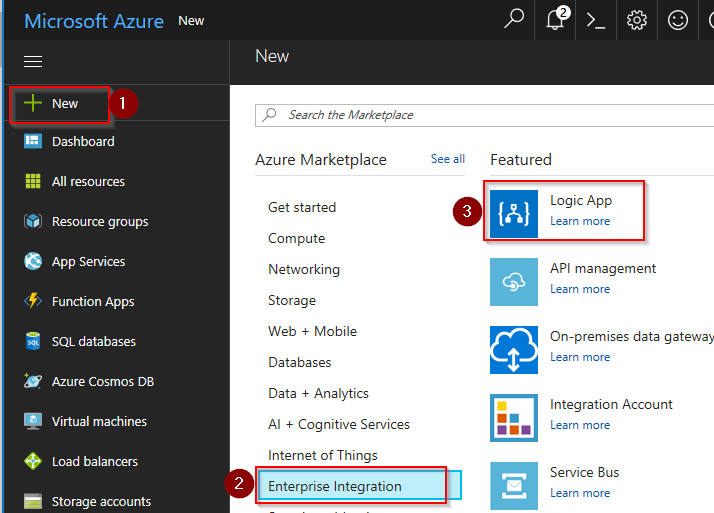This screenshot has width=714, height=513.
Task: Select Web + Mobile category
Action: pos(312,331)
